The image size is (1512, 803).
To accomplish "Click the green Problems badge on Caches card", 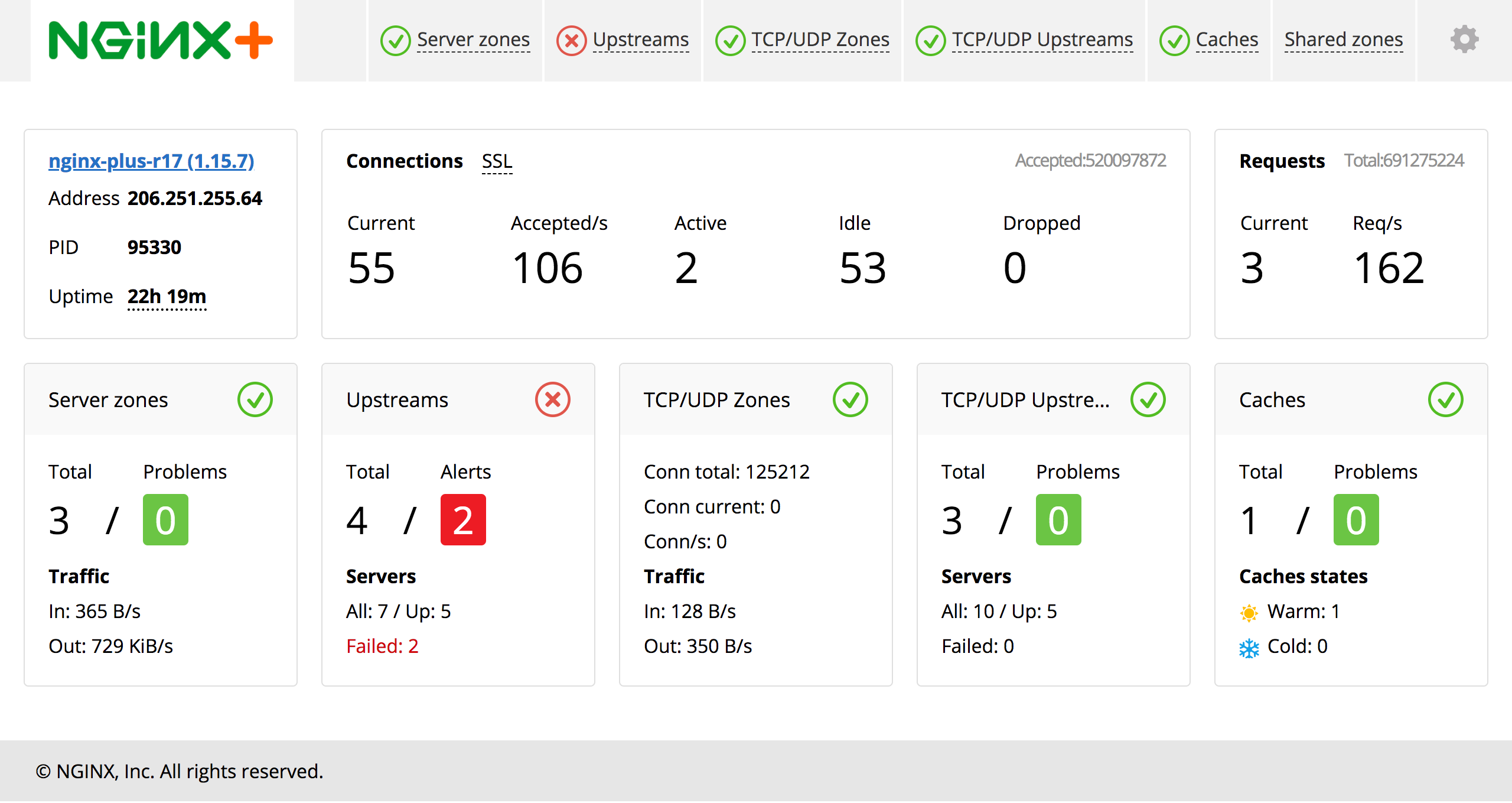I will (1355, 519).
